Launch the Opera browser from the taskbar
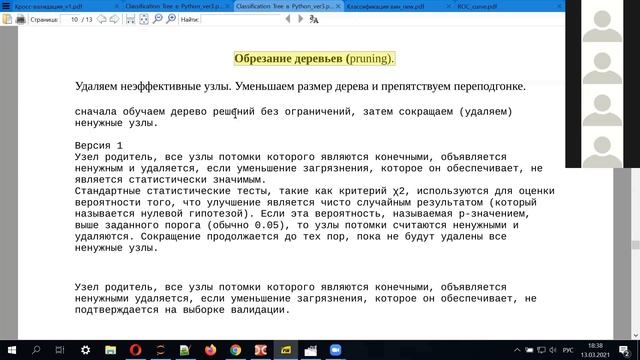The image size is (640, 360). tap(136, 350)
